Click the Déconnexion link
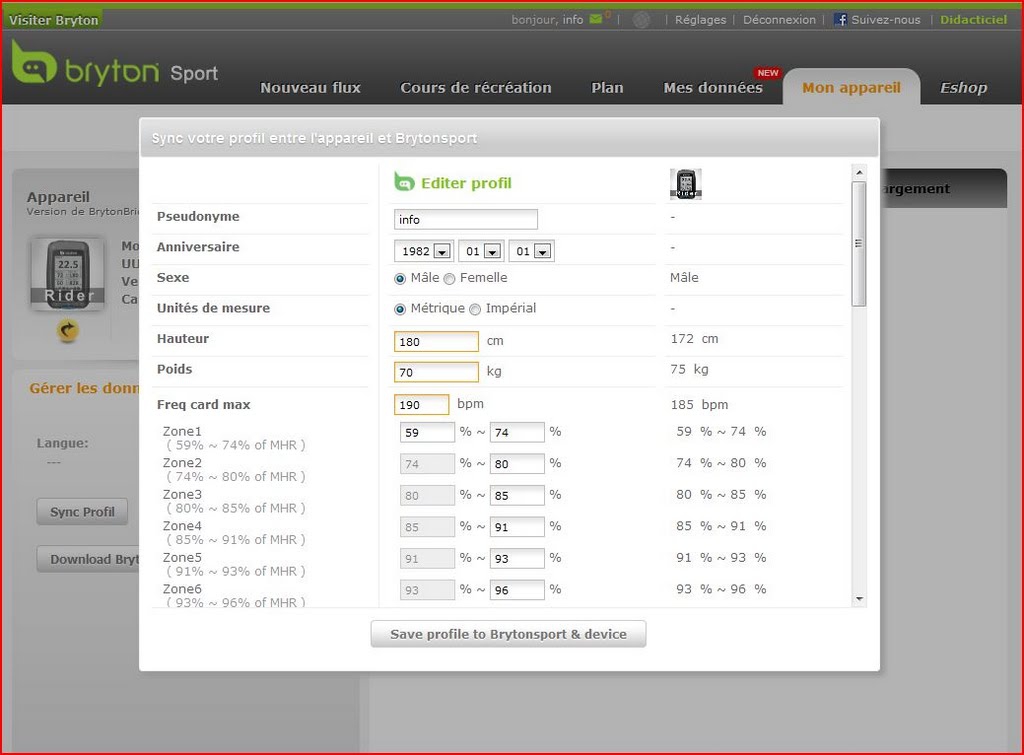Image resolution: width=1024 pixels, height=755 pixels. coord(779,20)
